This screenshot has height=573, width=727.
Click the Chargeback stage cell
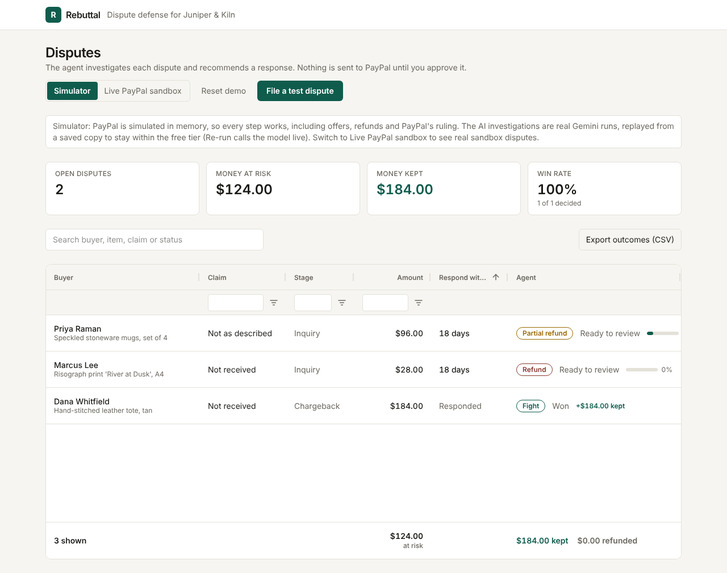pyautogui.click(x=317, y=406)
